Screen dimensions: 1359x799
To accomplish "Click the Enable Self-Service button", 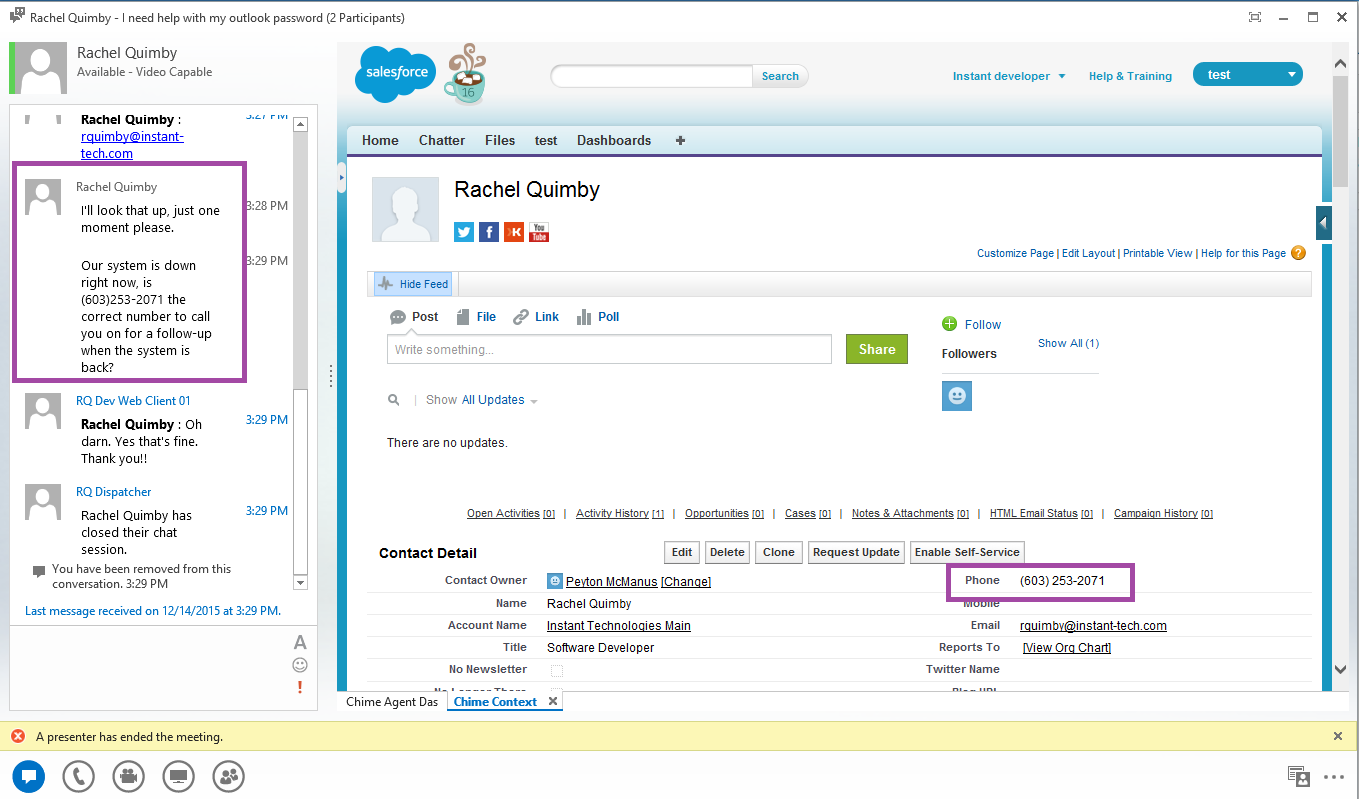I will (x=967, y=552).
